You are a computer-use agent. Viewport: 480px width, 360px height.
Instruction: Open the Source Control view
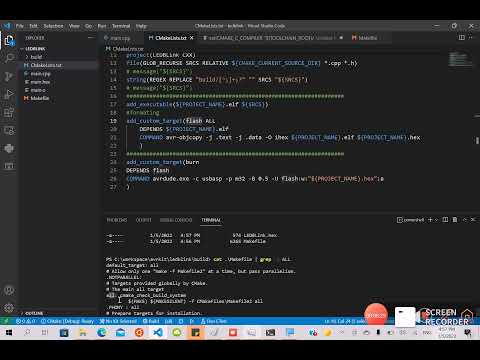9,76
